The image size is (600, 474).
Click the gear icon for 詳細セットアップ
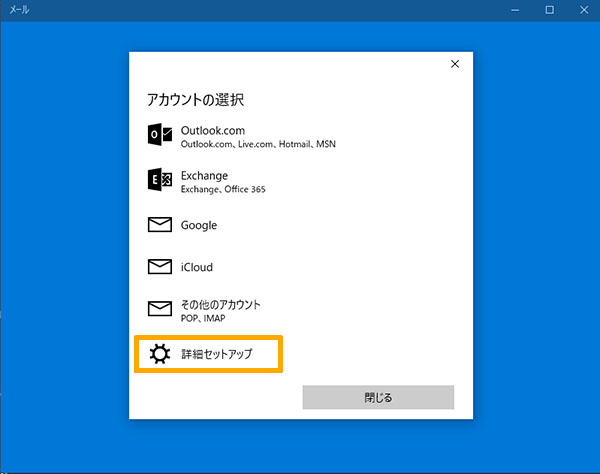(x=160, y=354)
